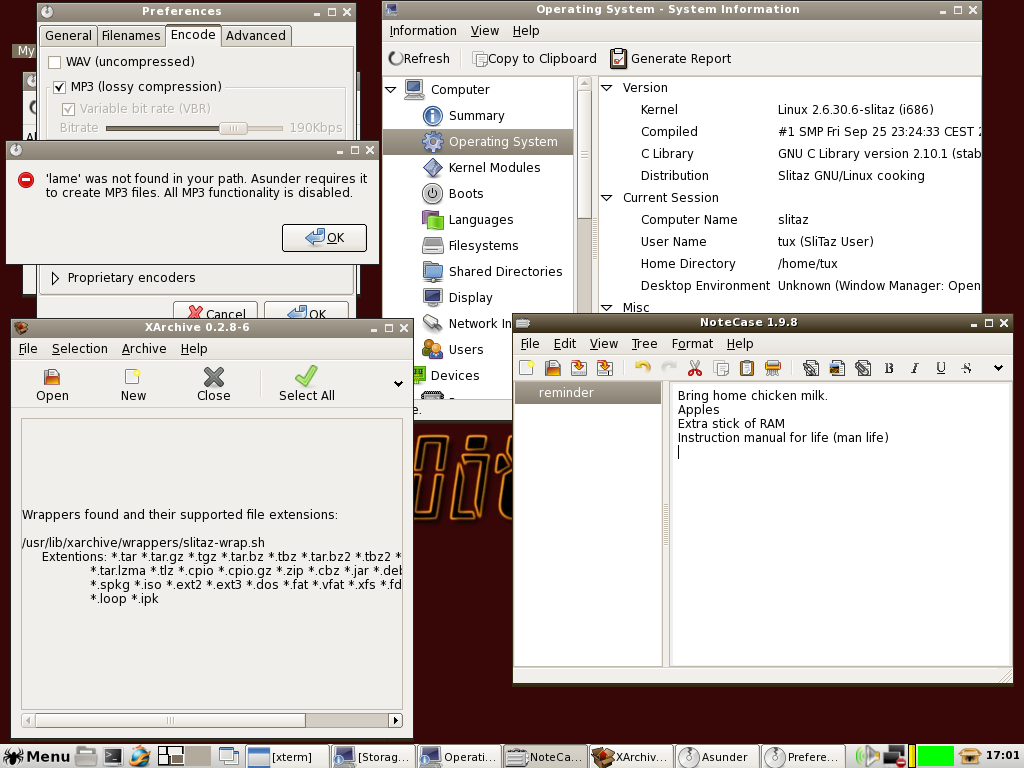The image size is (1024, 768).
Task: Switch to the General tab in Preferences
Action: [68, 36]
